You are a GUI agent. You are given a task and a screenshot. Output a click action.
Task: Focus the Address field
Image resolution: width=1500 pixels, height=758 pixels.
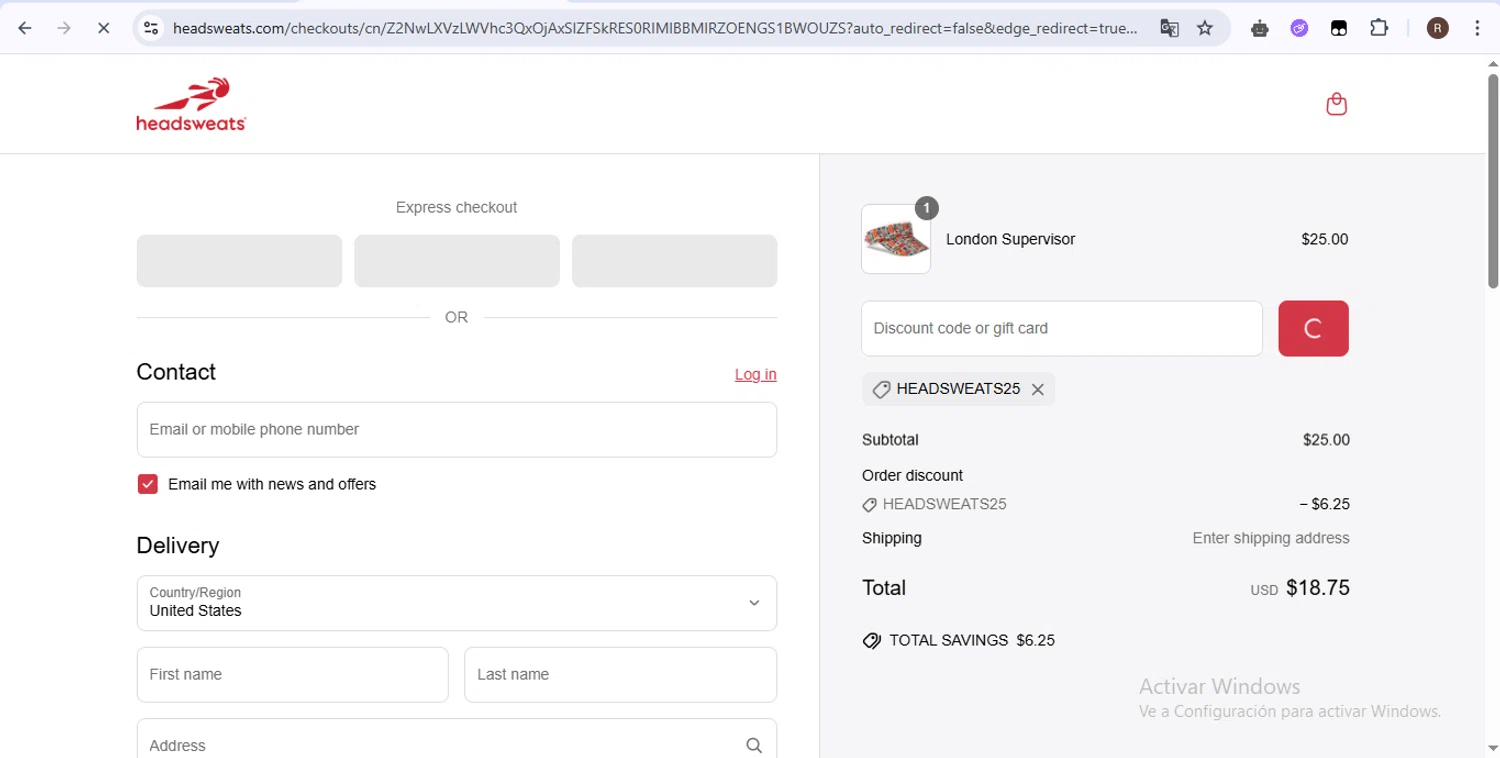click(457, 740)
